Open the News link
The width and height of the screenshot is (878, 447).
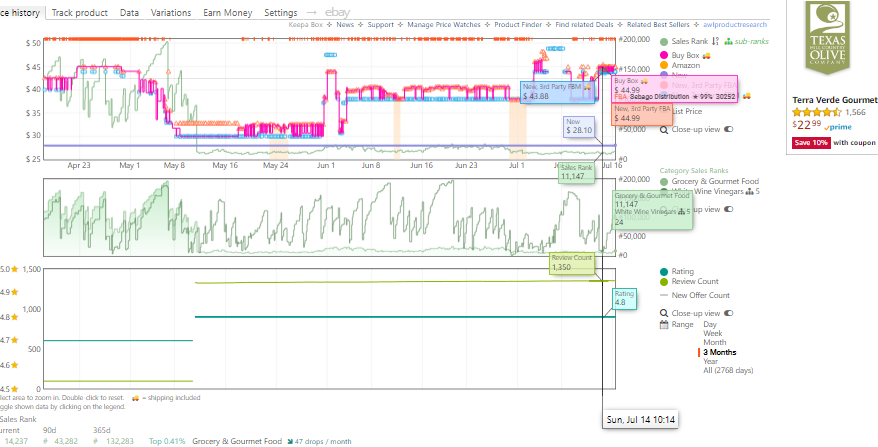tap(345, 25)
